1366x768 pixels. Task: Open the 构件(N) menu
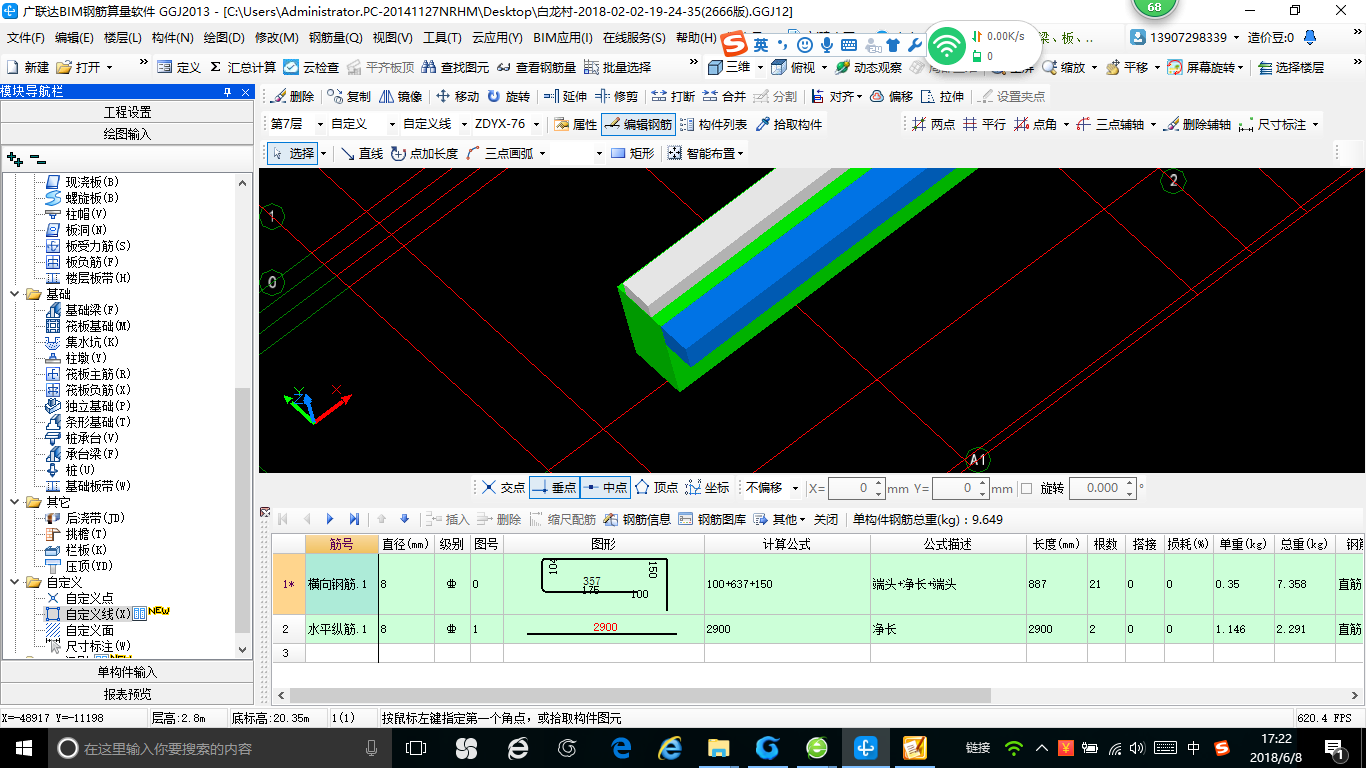[173, 38]
